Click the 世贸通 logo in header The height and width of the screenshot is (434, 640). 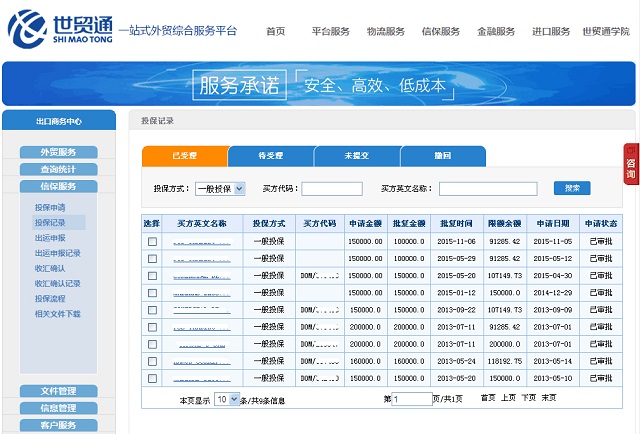click(x=58, y=30)
